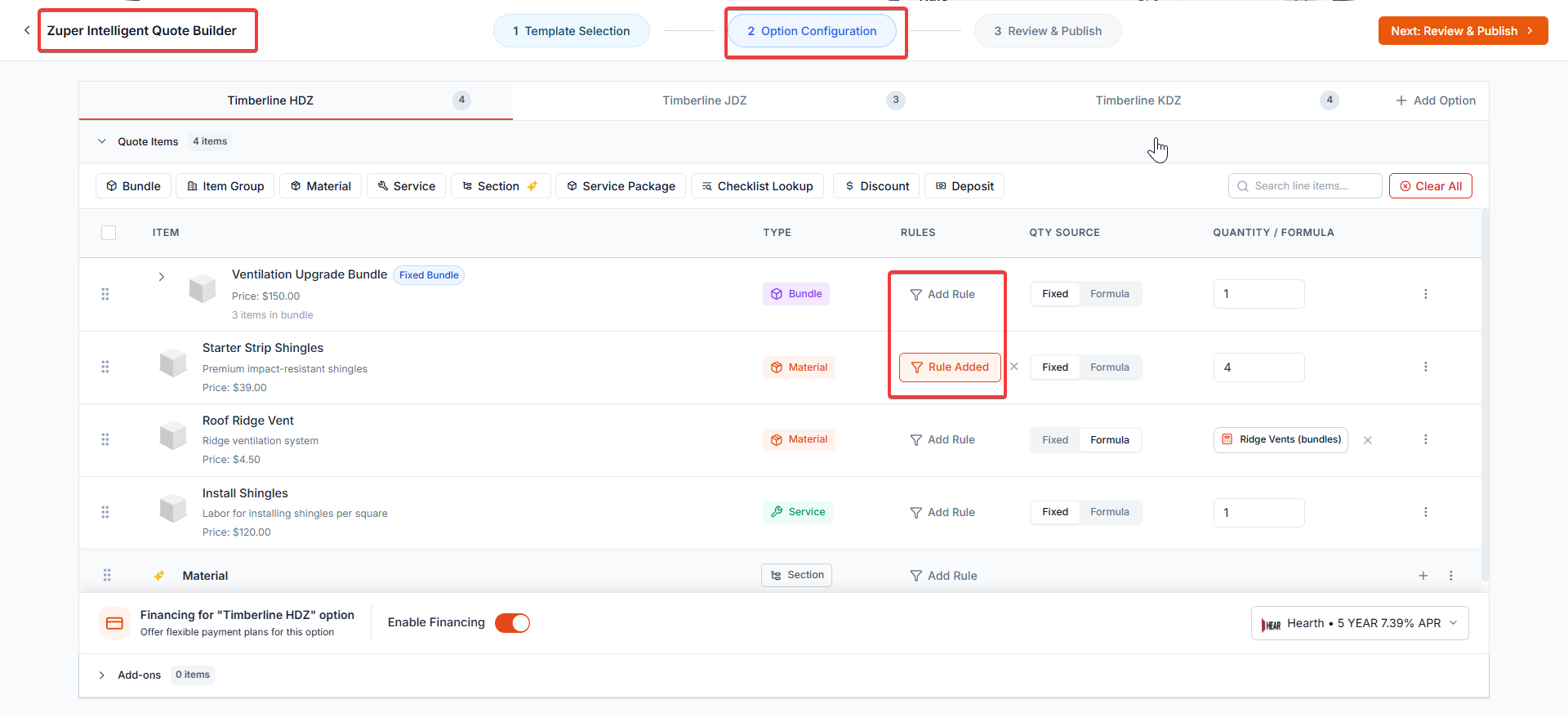Add Rule for Roof Ridge Vent
This screenshot has height=717, width=1568.
(942, 439)
